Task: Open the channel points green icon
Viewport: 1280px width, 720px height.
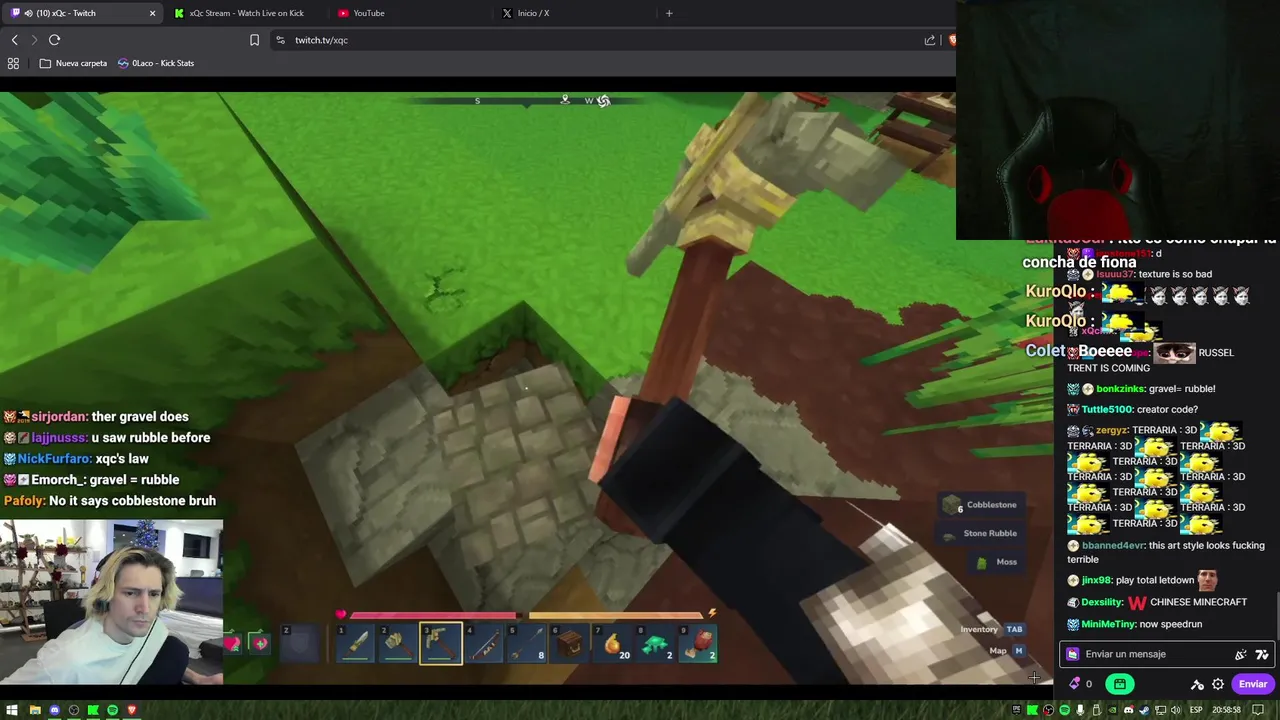Action: pos(1119,684)
